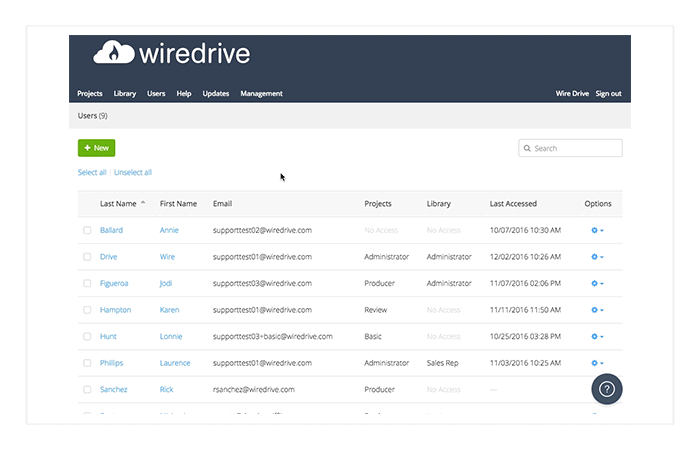Sort by Last Name column header

click(118, 204)
